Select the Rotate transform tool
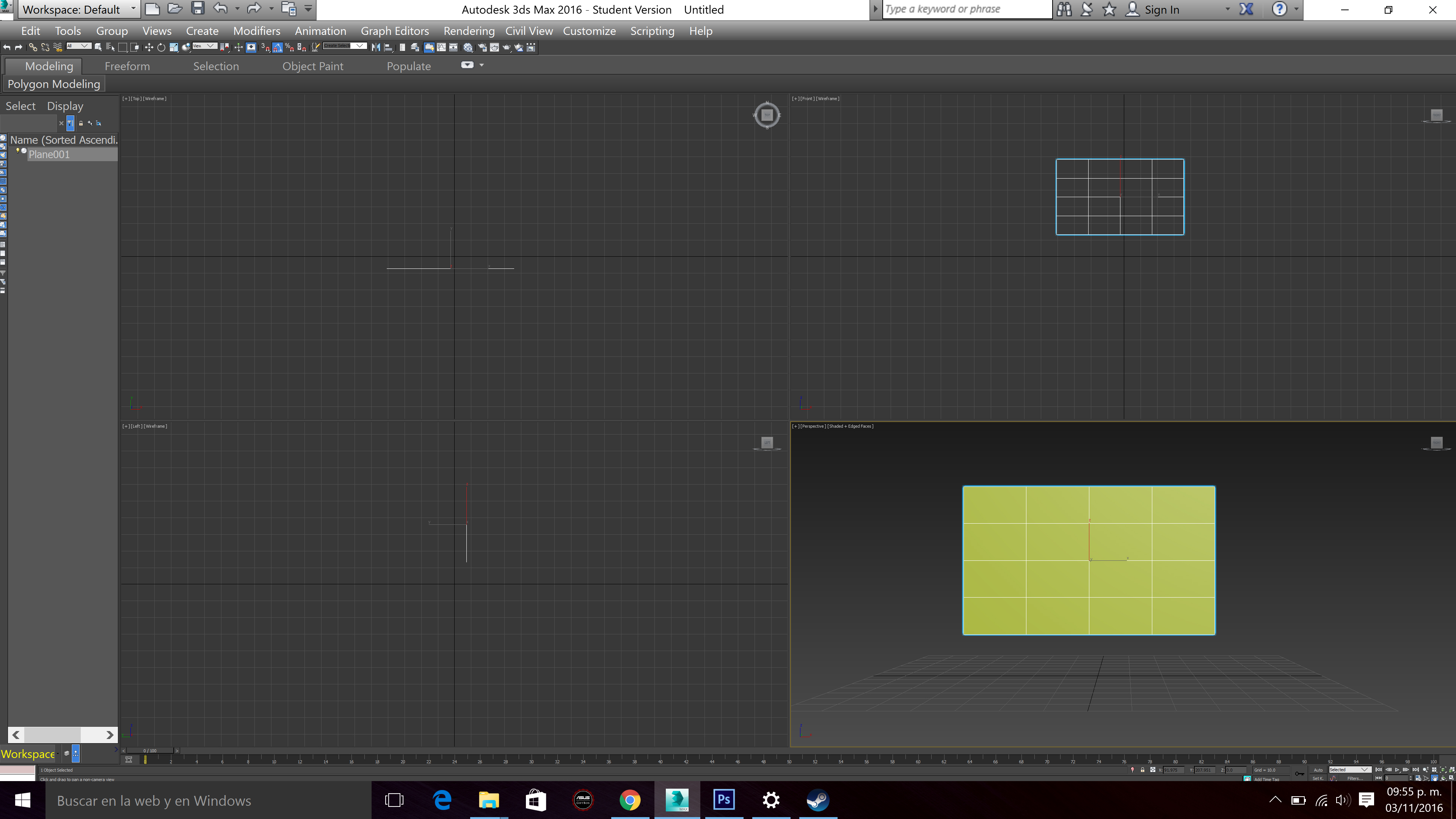 pos(161,47)
